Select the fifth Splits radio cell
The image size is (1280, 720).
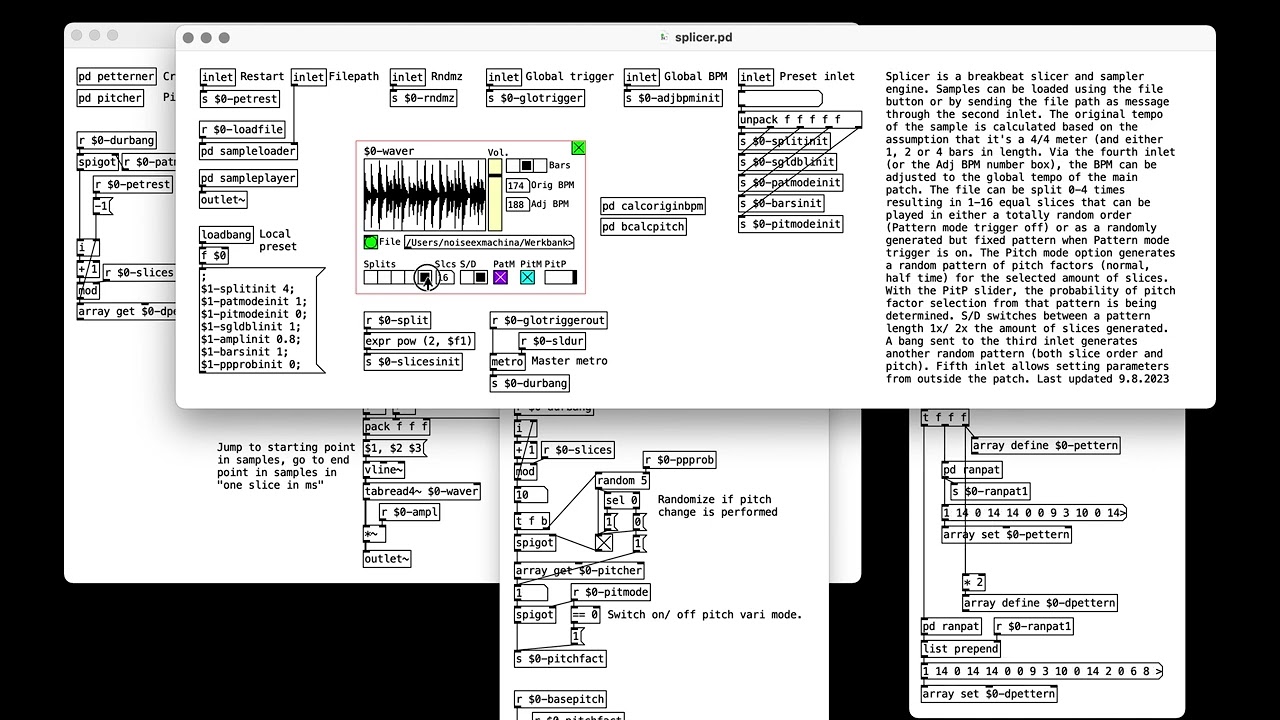click(x=426, y=277)
